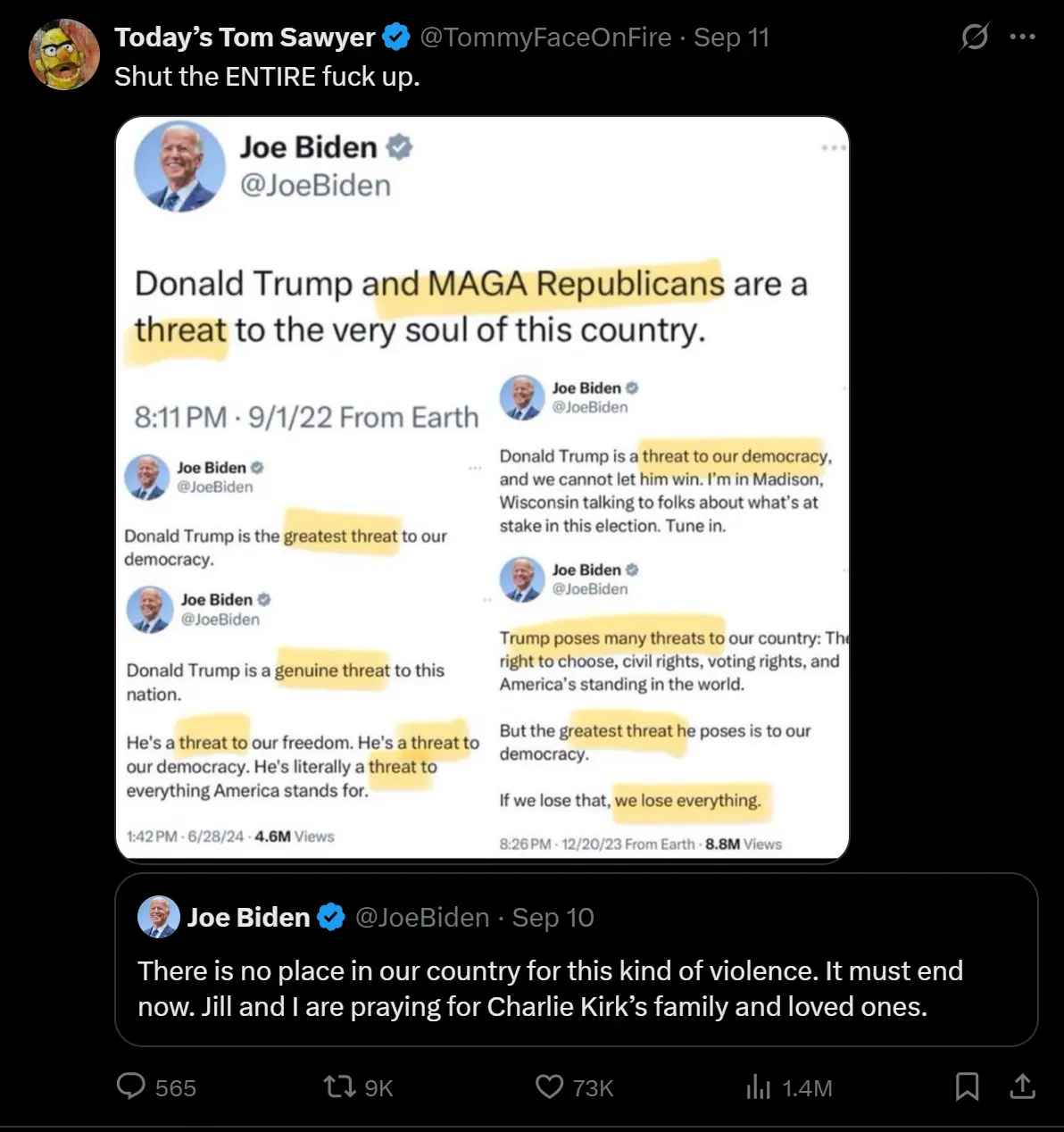This screenshot has height=1132, width=1064.
Task: Click verified badge next to quoted Joe Biden
Action: tap(331, 917)
